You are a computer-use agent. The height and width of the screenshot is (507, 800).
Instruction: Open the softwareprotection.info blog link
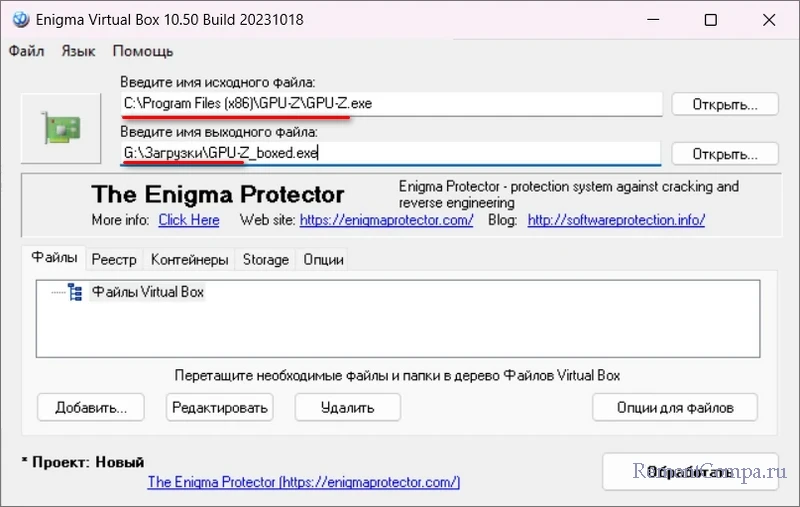click(x=616, y=220)
